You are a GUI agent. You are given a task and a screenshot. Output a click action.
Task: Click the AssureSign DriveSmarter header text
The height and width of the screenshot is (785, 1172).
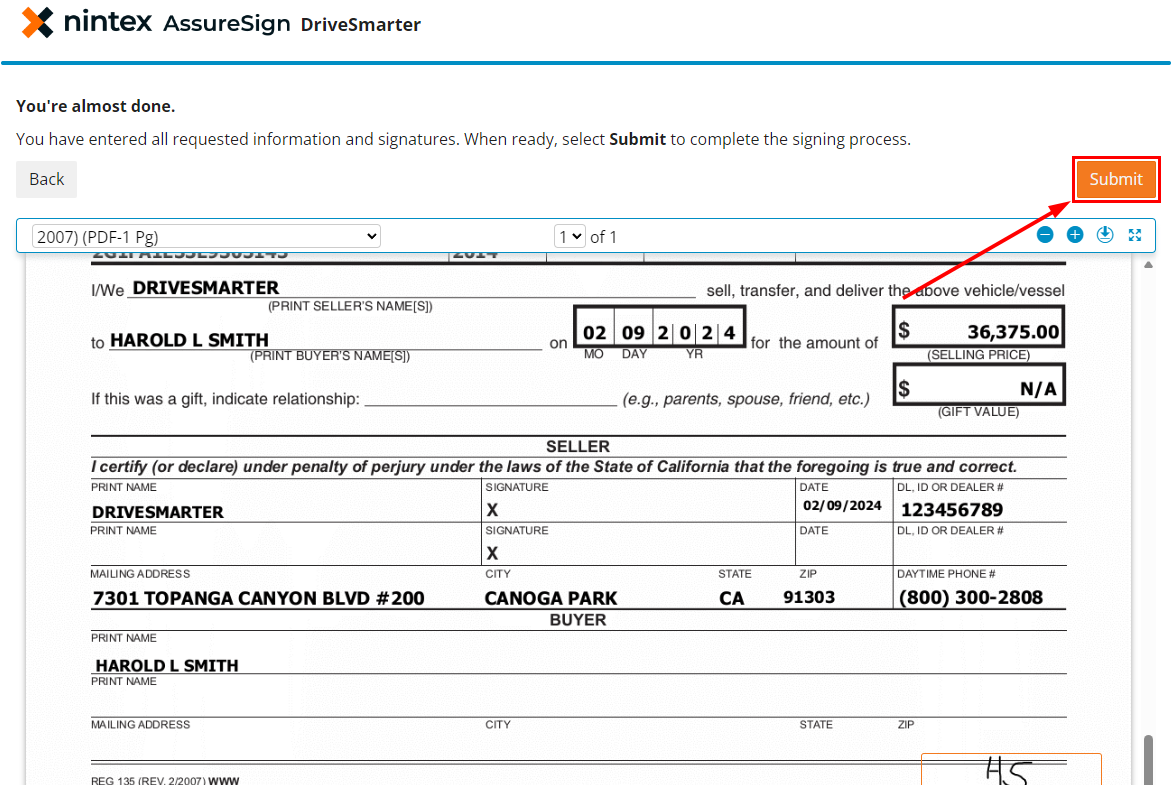[292, 24]
